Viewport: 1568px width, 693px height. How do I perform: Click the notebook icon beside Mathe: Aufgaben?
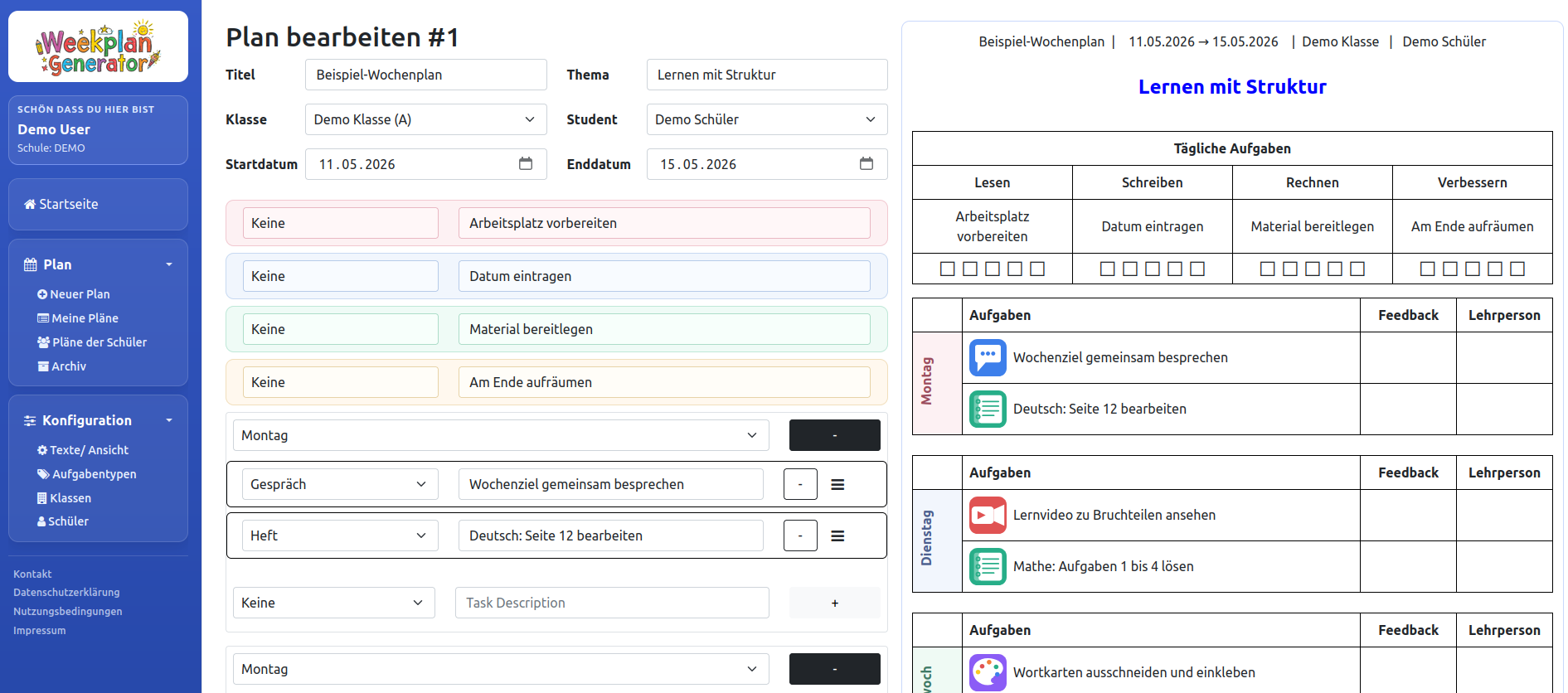pos(988,566)
